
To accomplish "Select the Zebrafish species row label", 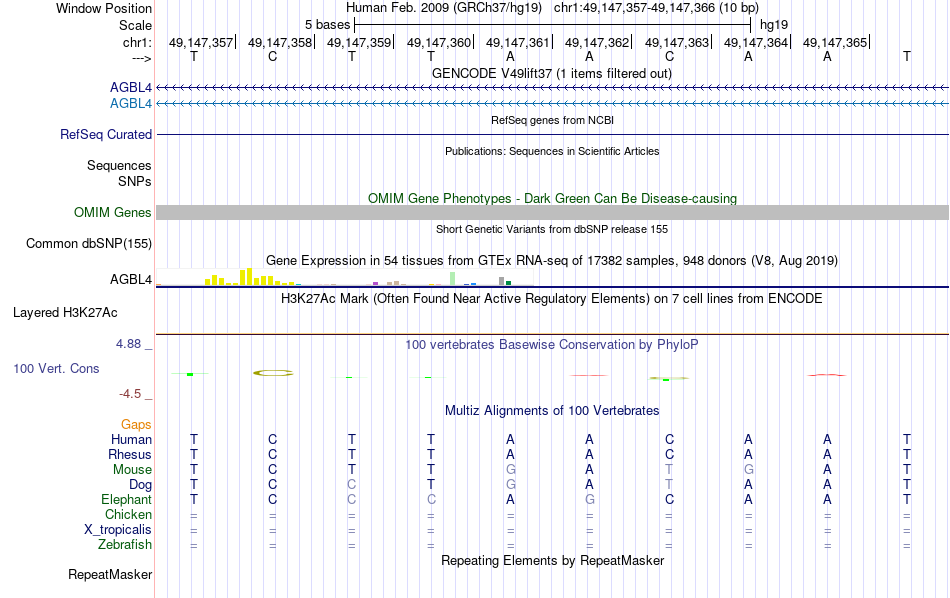I will coord(125,545).
